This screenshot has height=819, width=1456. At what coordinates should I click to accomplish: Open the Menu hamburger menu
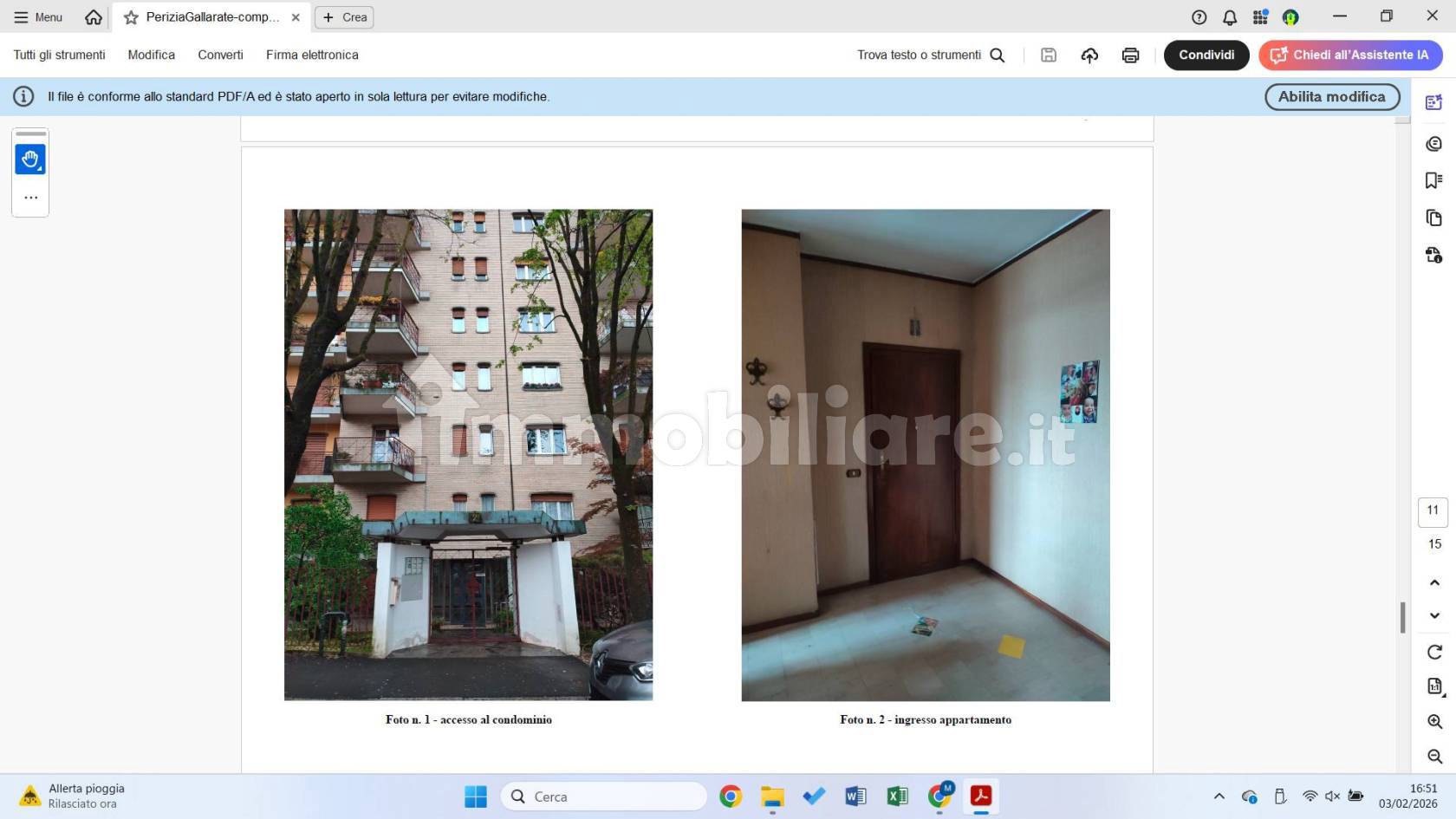[38, 17]
